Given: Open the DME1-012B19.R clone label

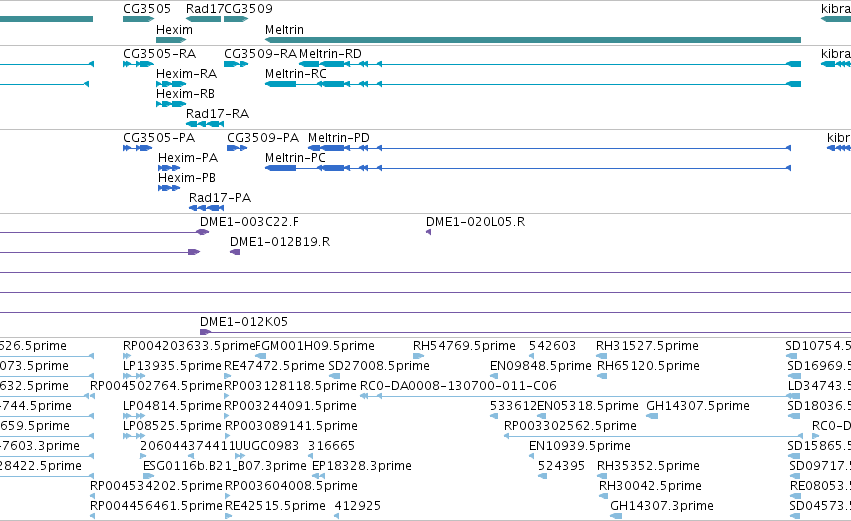Looking at the screenshot, I should point(280,242).
